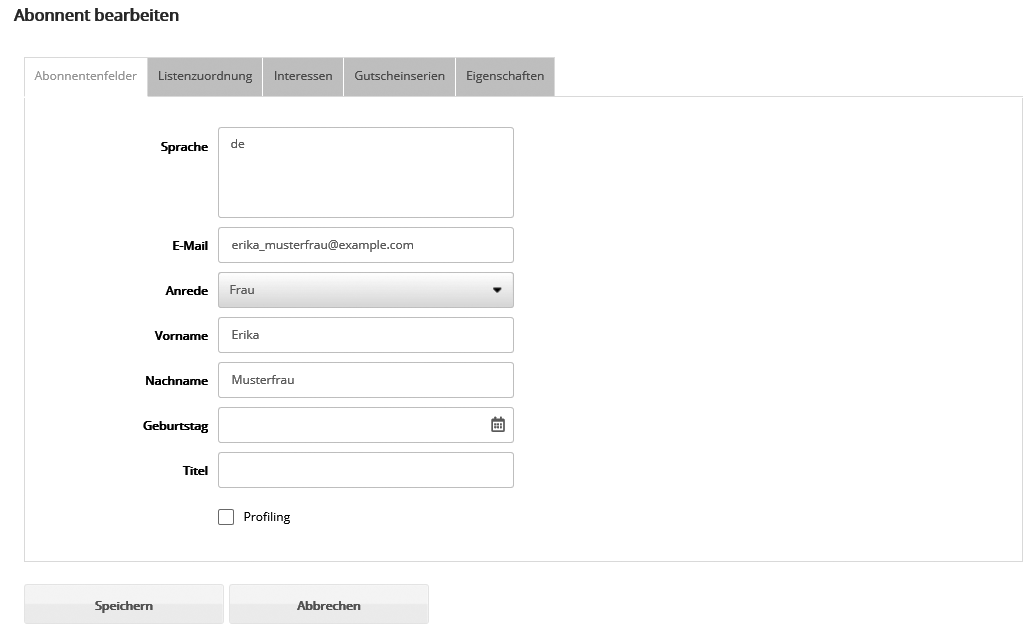Open the Listenzuordnung tab
The image size is (1035, 641).
(x=205, y=77)
